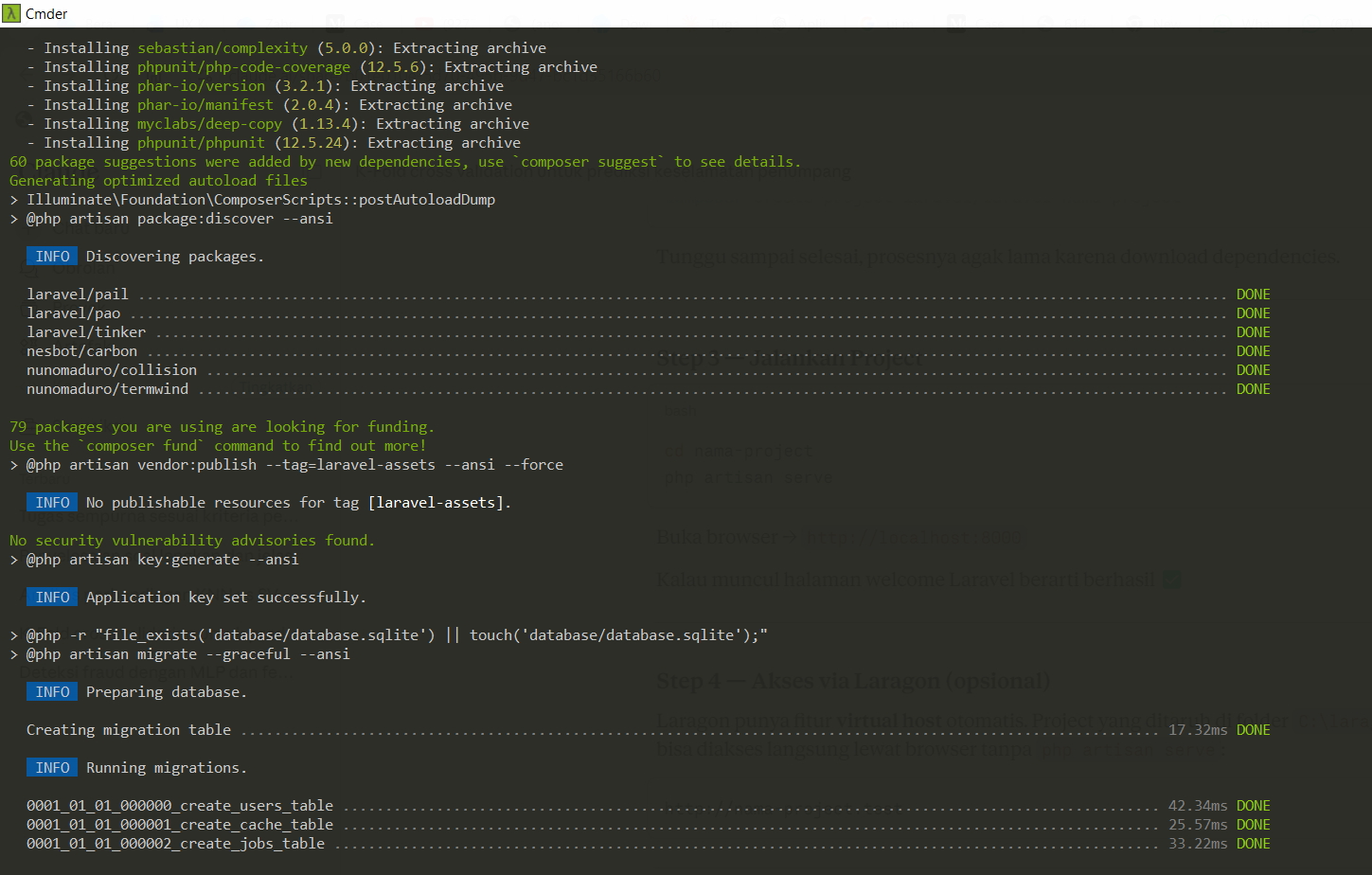
Task: Click the 17.32ms timing value
Action: coord(1198,730)
